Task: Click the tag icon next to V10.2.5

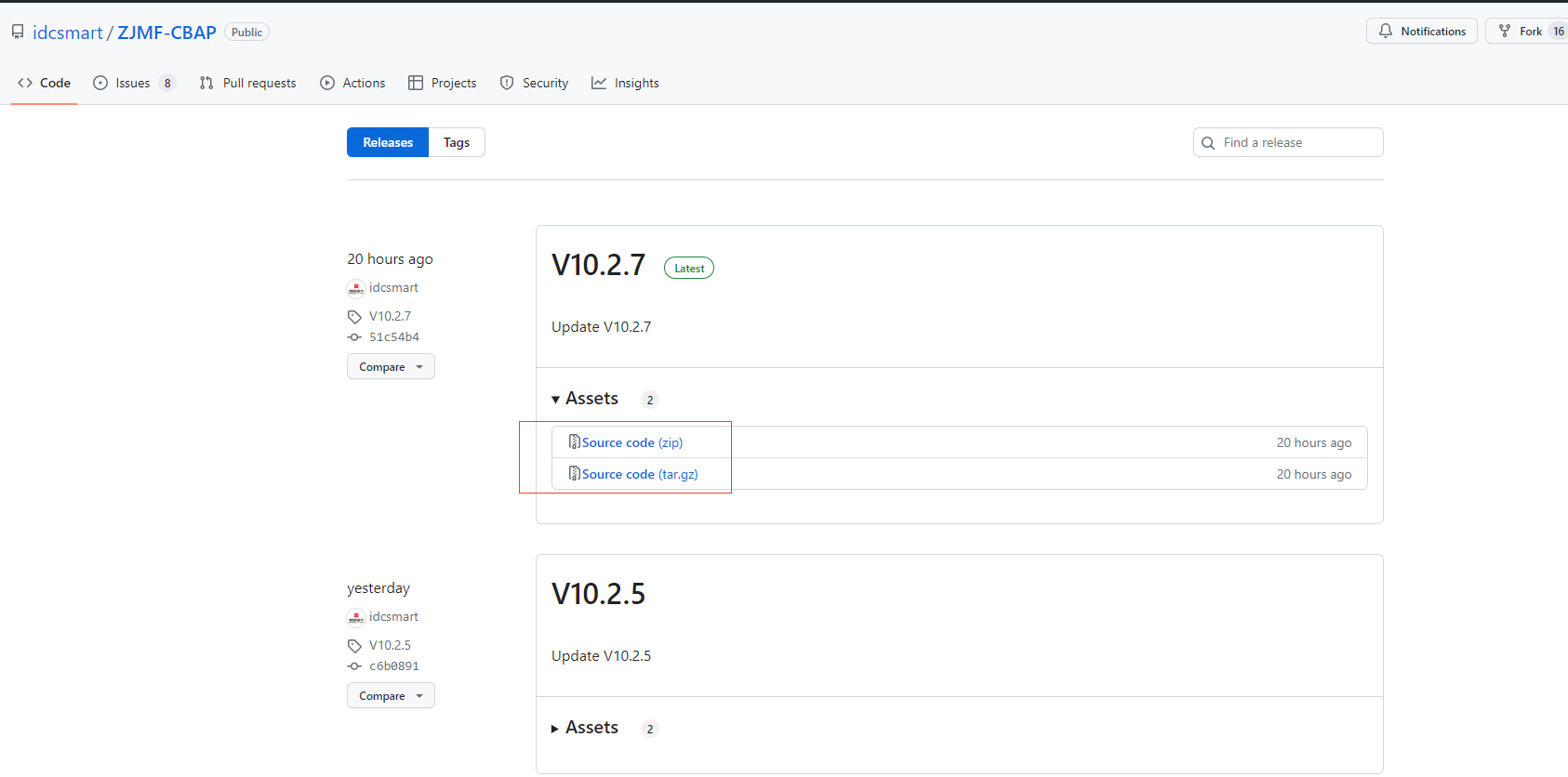Action: [354, 646]
